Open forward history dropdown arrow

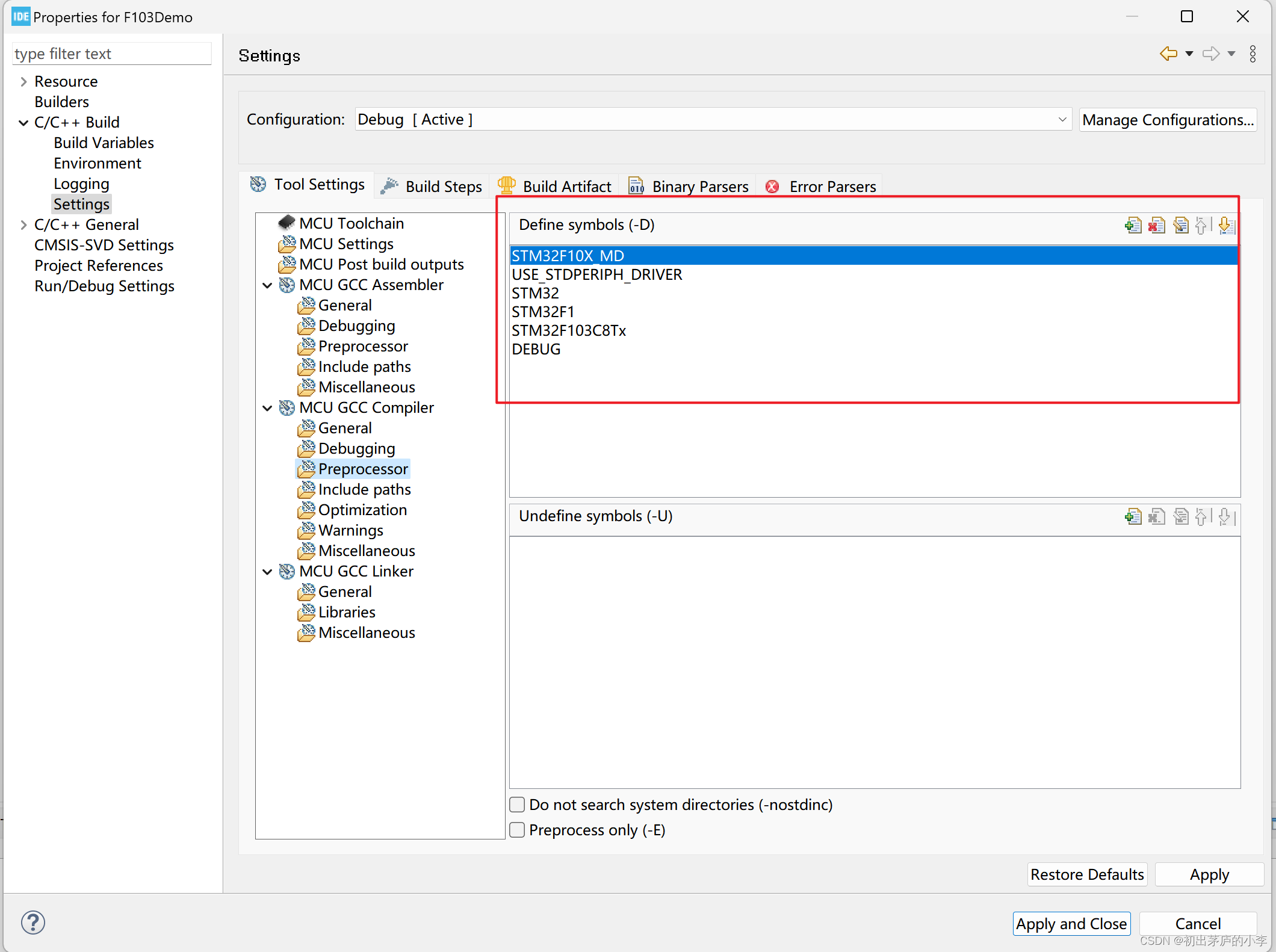tap(1231, 54)
